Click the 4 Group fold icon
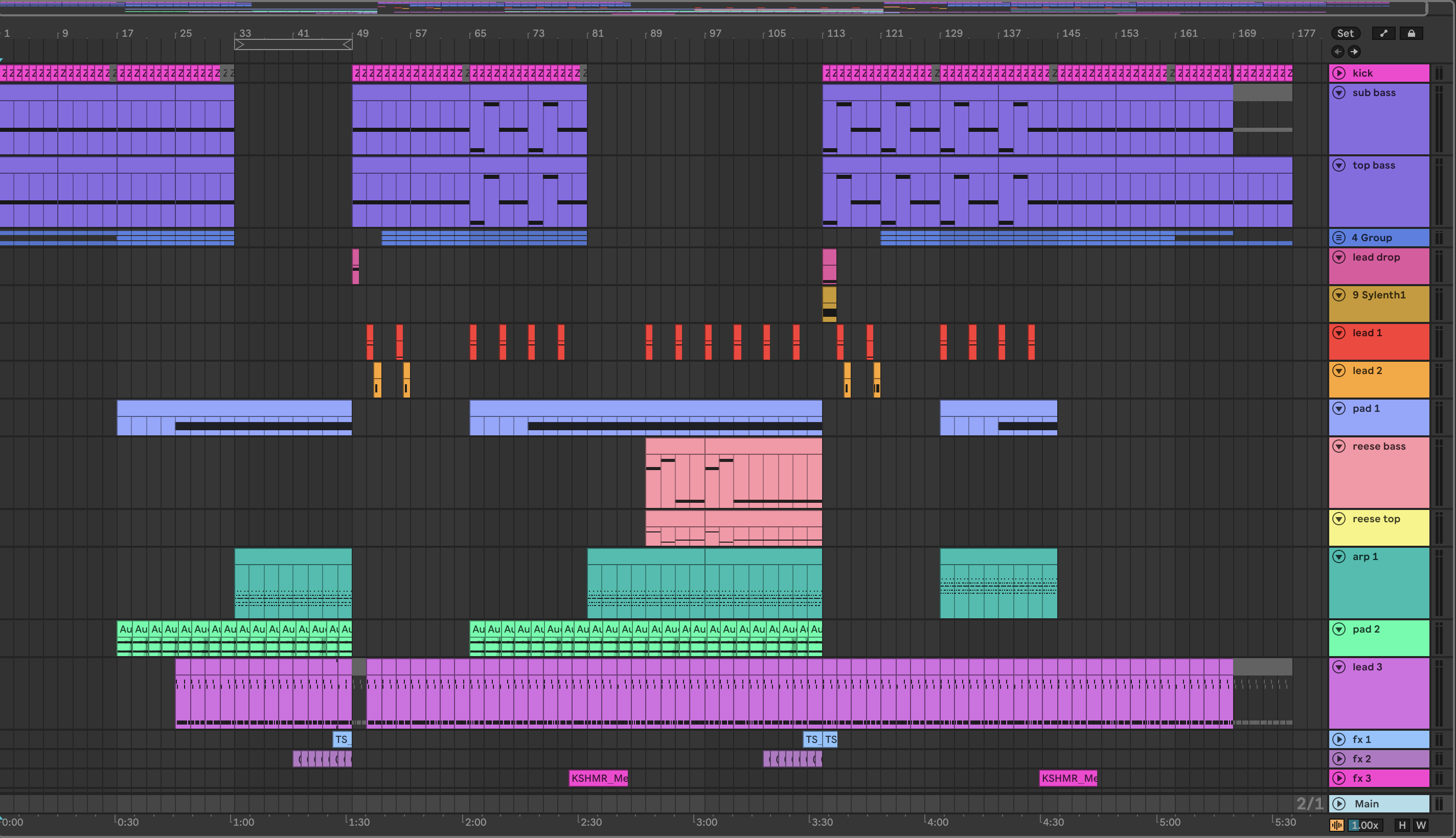 pyautogui.click(x=1339, y=238)
